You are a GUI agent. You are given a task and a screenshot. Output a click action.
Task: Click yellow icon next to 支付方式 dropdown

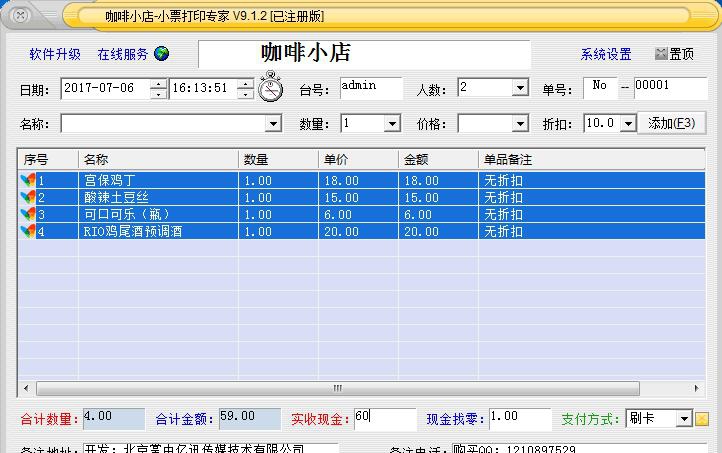pyautogui.click(x=702, y=419)
